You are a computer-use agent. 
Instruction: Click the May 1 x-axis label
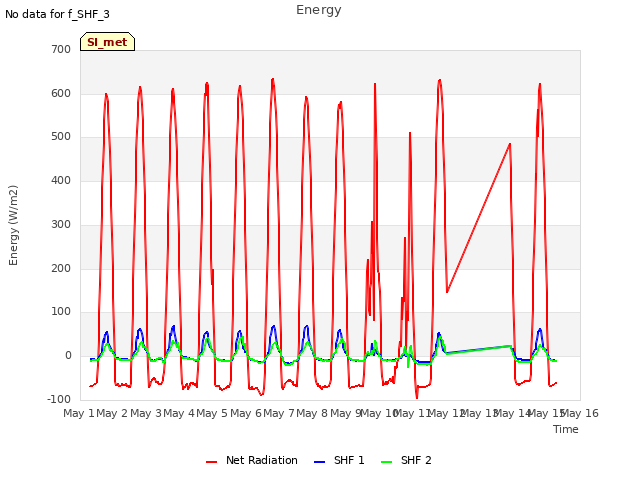click(x=79, y=413)
